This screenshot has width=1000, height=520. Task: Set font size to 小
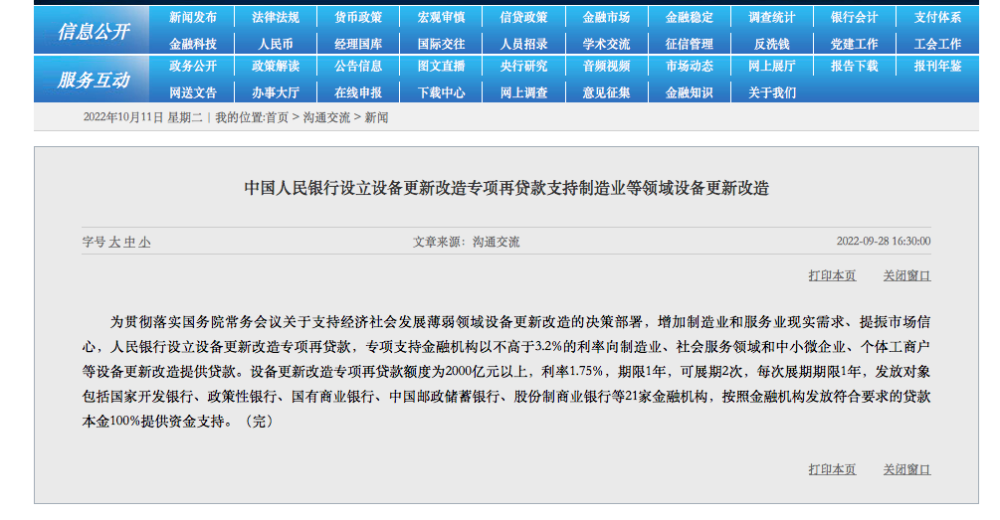(x=145, y=242)
